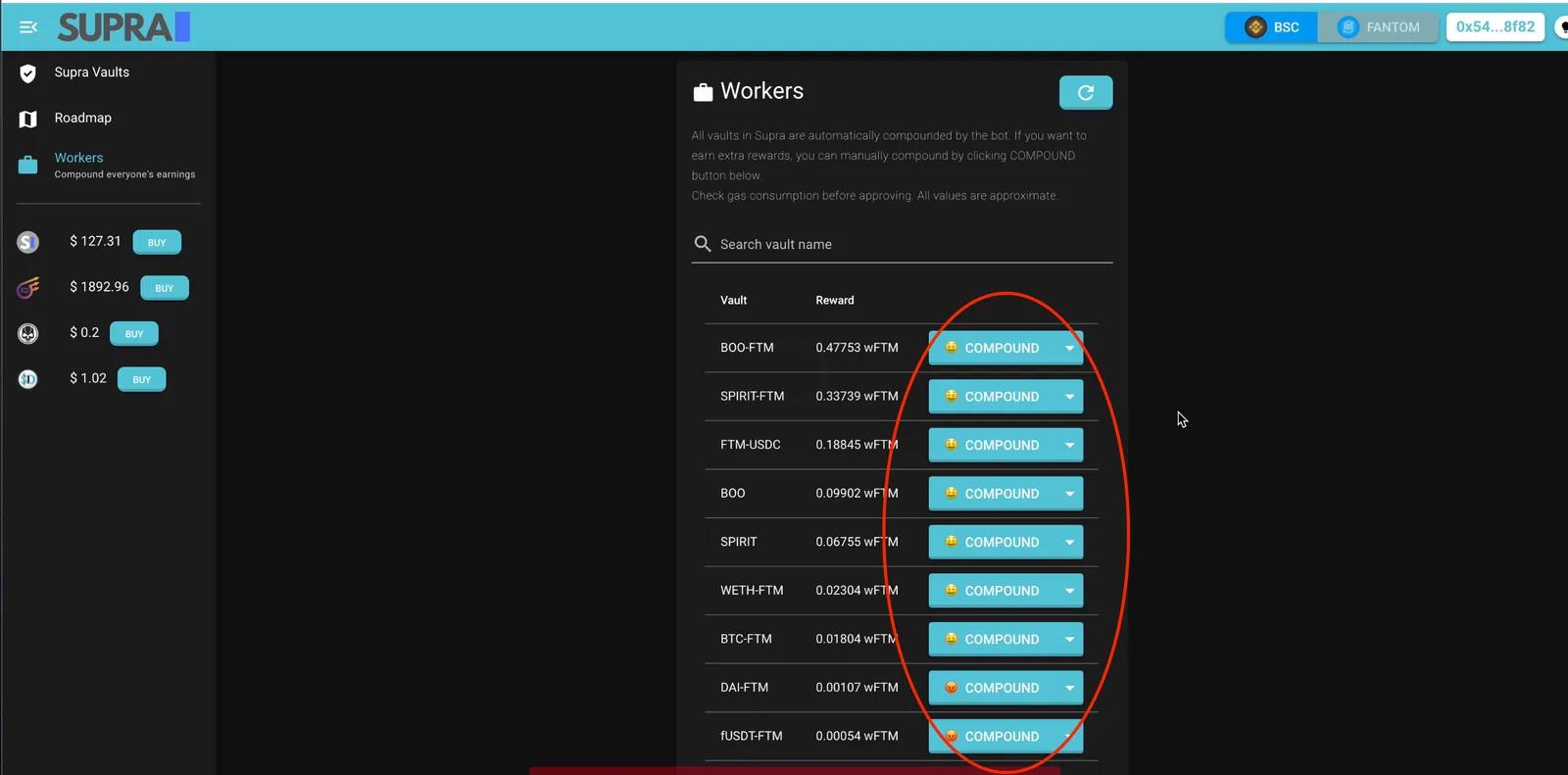Click the token icon beside $ 0.2
This screenshot has width=1568, height=775.
(28, 333)
